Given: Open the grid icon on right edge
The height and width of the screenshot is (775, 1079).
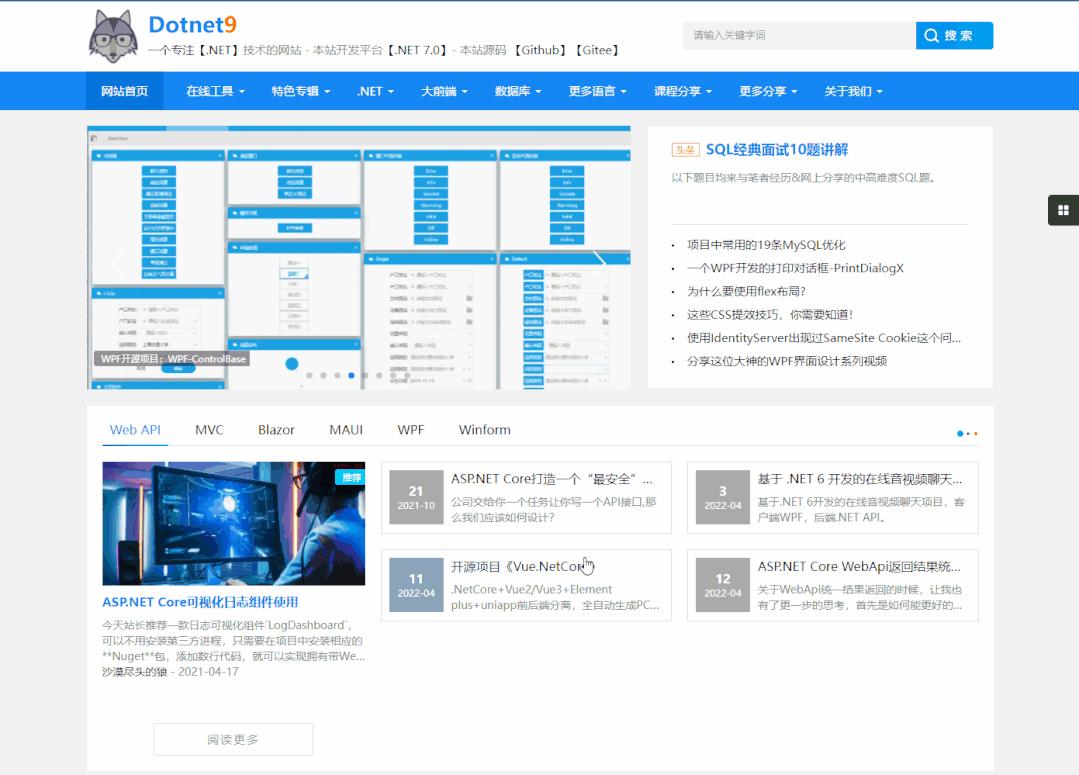Looking at the screenshot, I should (x=1063, y=210).
